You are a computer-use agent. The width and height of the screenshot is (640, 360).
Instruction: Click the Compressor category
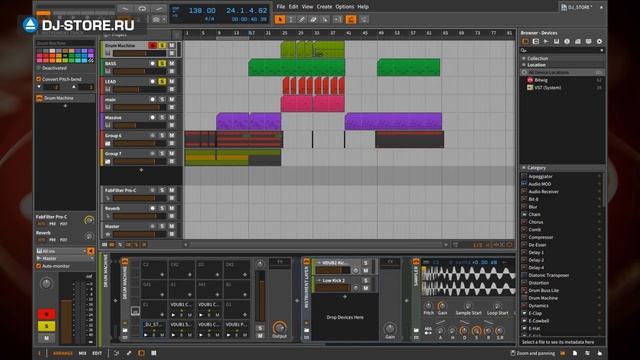541,237
